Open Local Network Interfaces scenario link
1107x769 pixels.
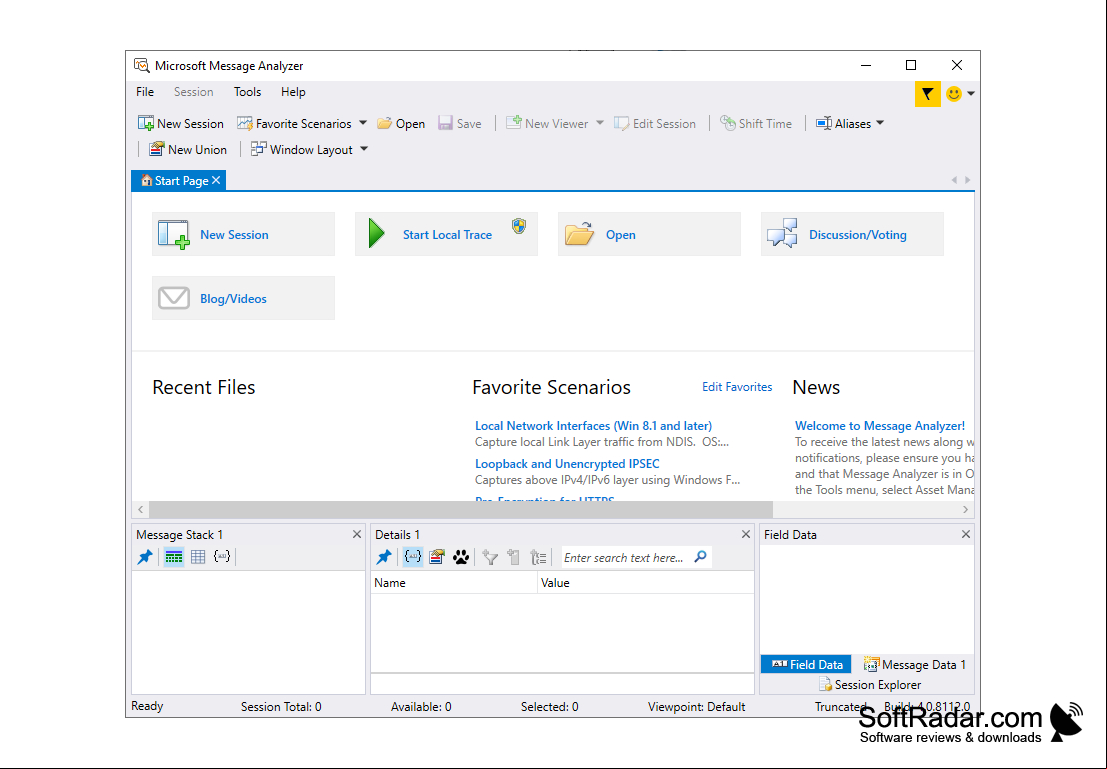[x=593, y=426]
